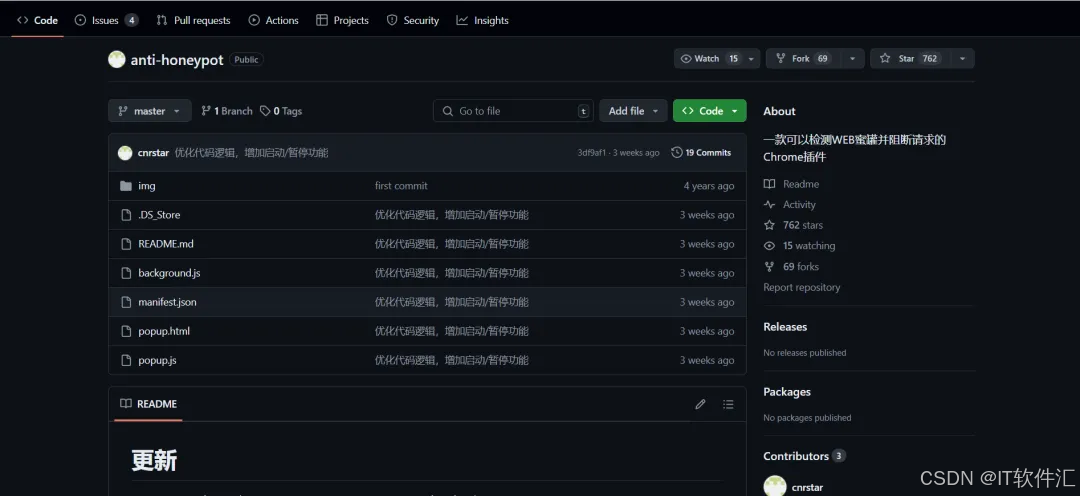
Task: Open the Star lists dropdown arrow
Action: [962, 59]
